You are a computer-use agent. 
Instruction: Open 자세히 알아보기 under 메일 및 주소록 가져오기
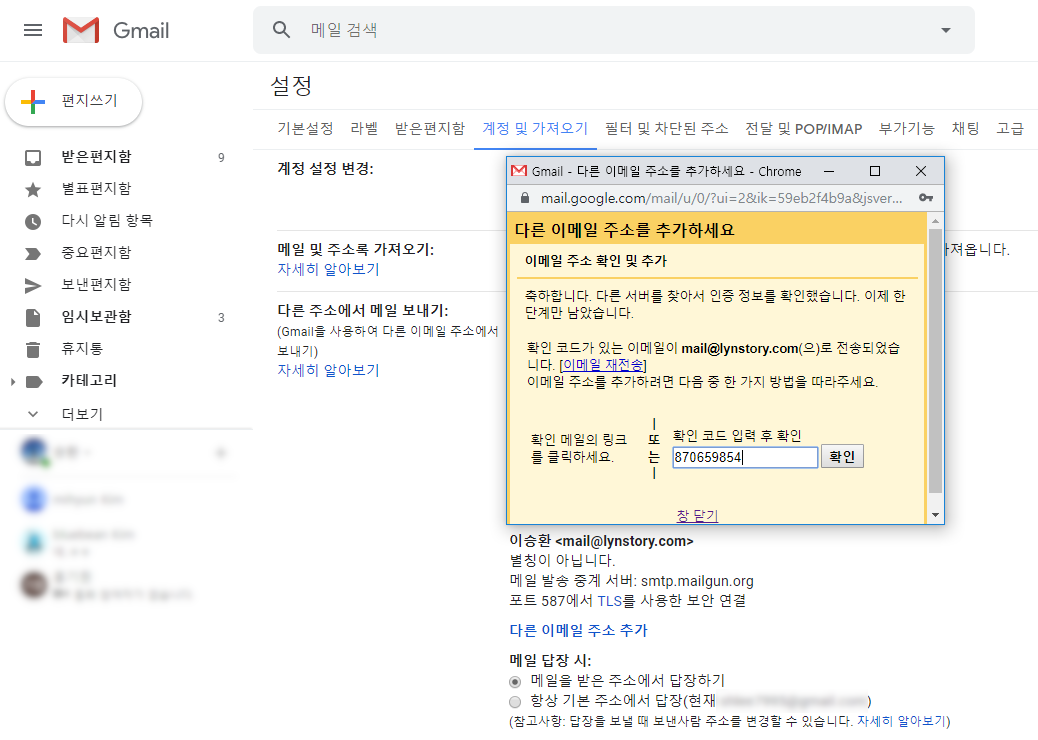click(328, 269)
